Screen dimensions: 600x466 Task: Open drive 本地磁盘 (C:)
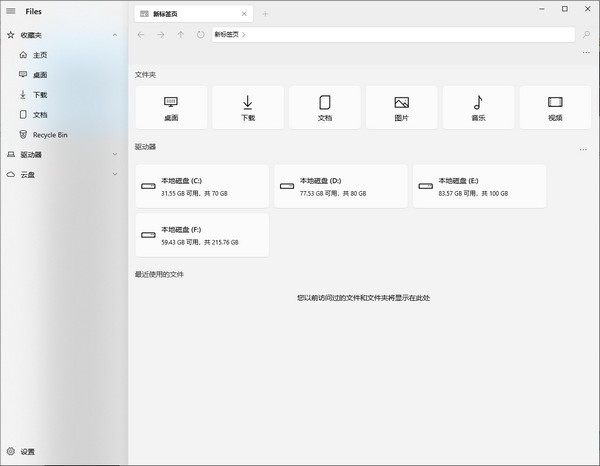202,186
